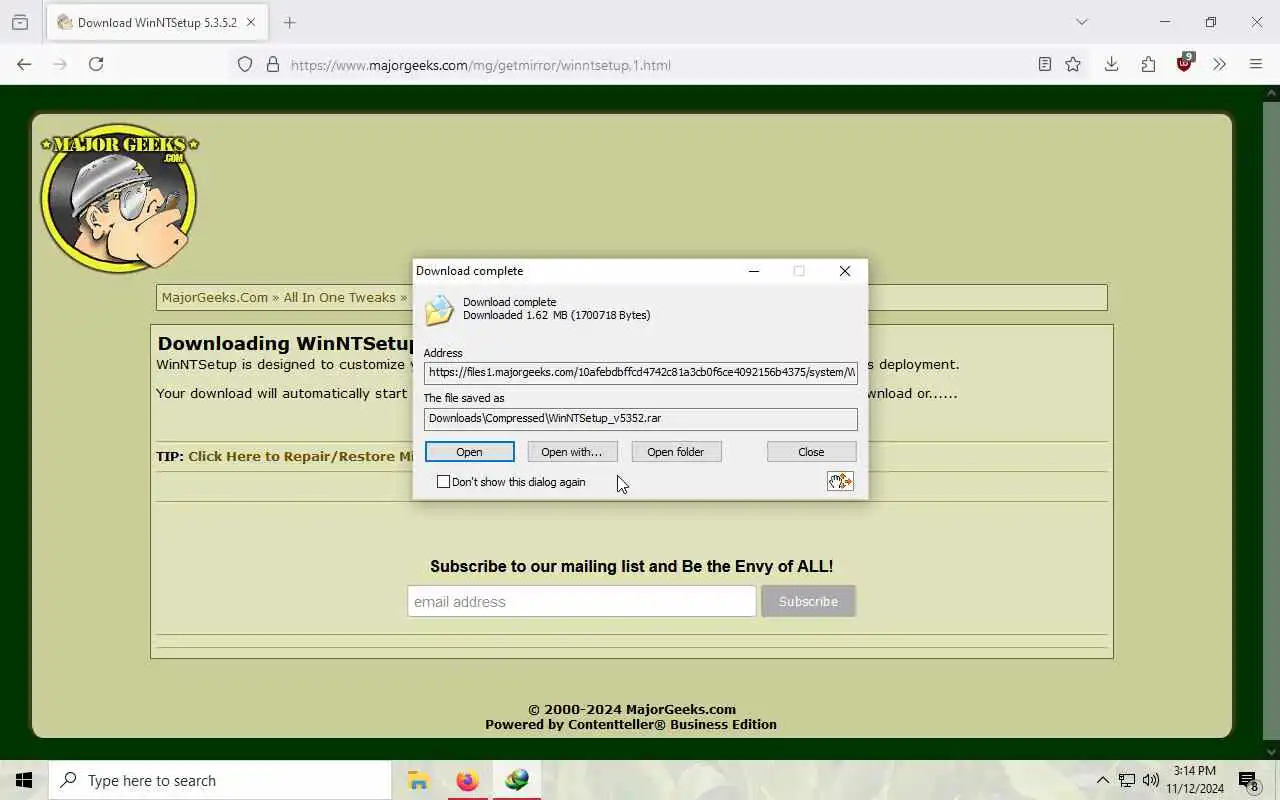Screen dimensions: 1280x800
Task: Click the Click Here to Repair/Restore tip link
Action: pyautogui.click(x=300, y=456)
